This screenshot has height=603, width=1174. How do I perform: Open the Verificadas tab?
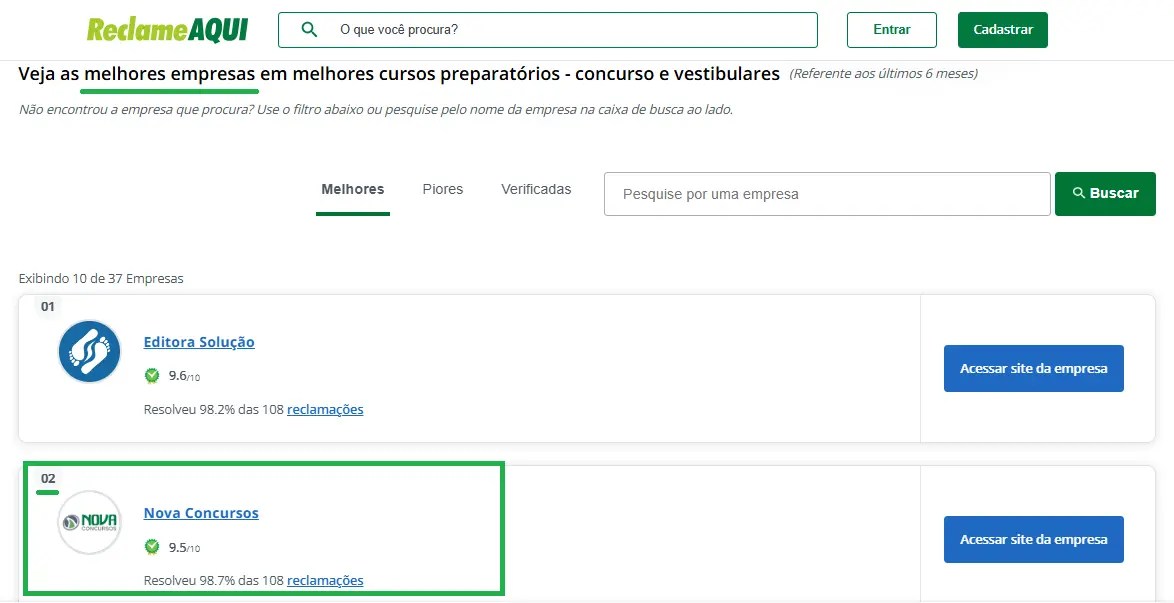(x=536, y=190)
